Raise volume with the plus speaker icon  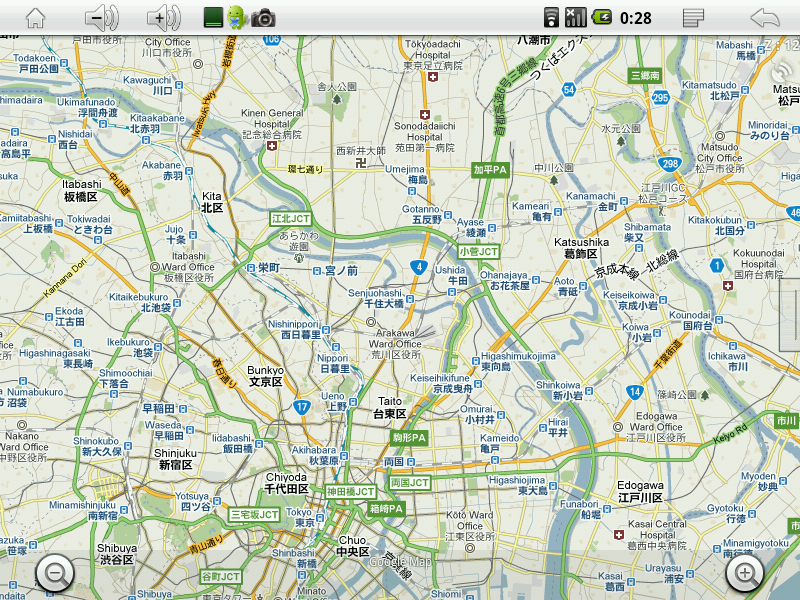click(x=163, y=18)
